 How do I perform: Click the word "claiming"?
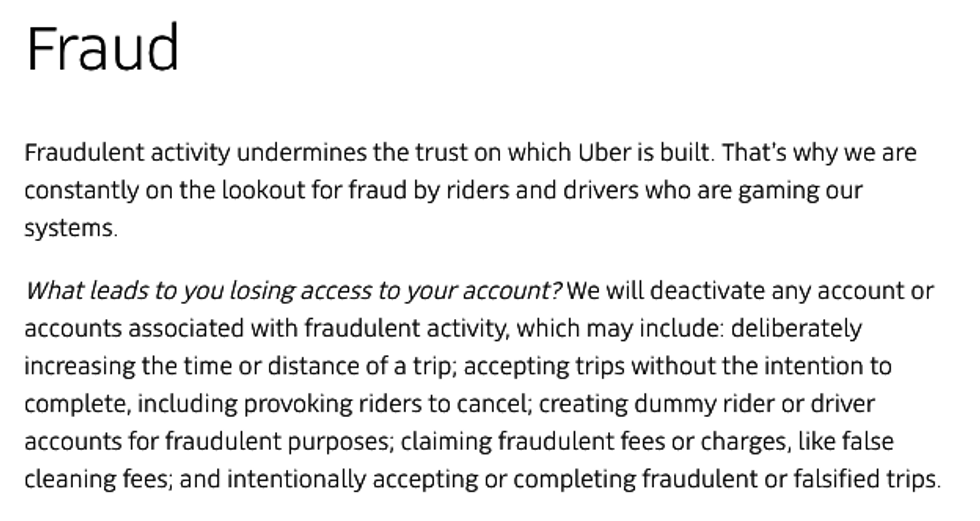click(x=452, y=441)
